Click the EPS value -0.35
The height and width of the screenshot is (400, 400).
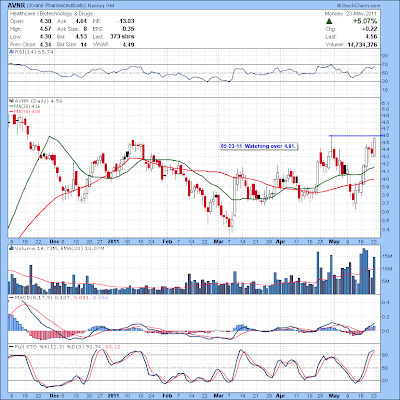pos(128,29)
